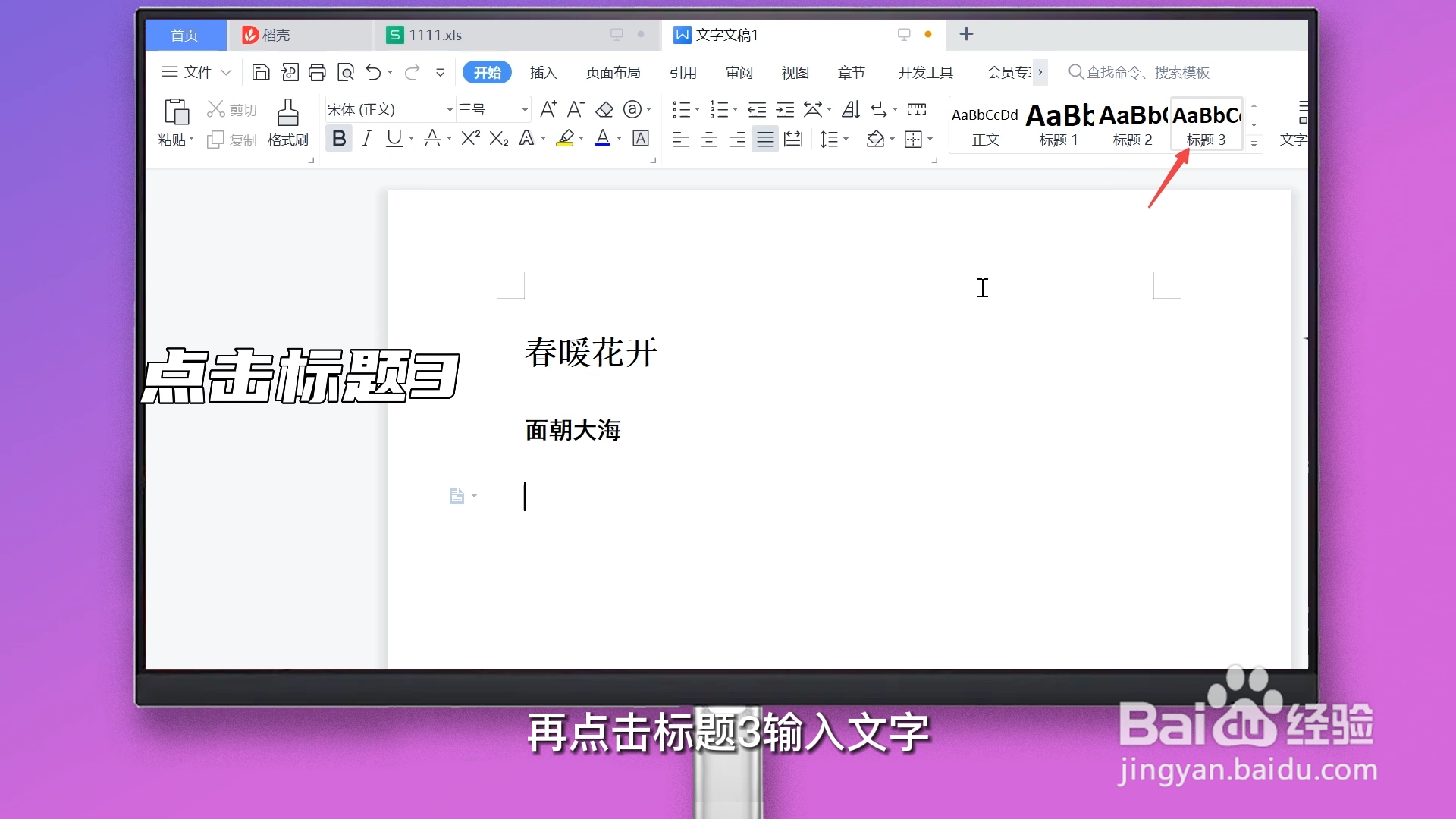Switch to the 页面布局 tab
The height and width of the screenshot is (819, 1456).
pos(613,73)
